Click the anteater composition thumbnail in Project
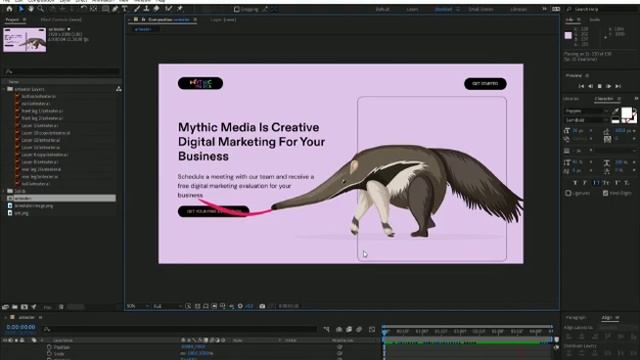 [x=24, y=40]
